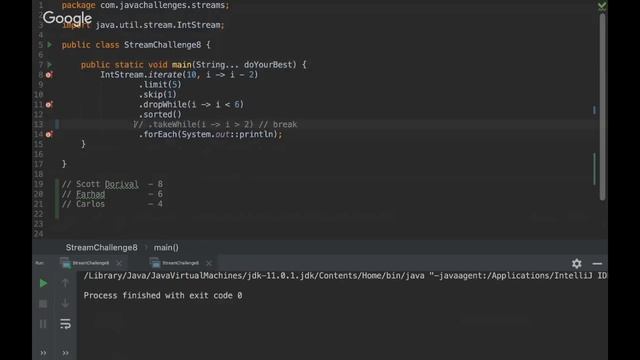Click '.sorted()' in the editor
The height and width of the screenshot is (360, 640).
(160, 115)
